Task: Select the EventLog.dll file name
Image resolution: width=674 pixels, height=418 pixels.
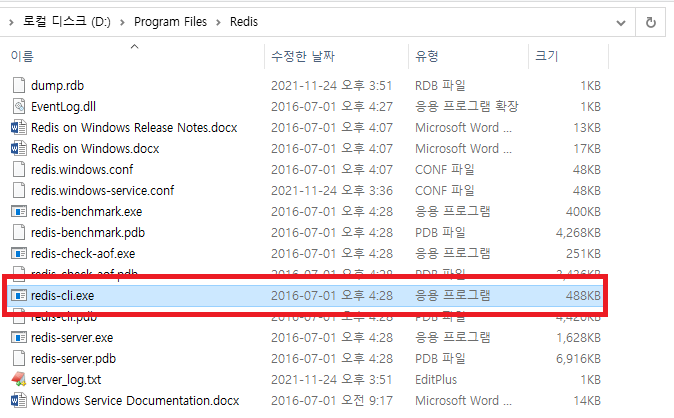Action: coord(63,107)
